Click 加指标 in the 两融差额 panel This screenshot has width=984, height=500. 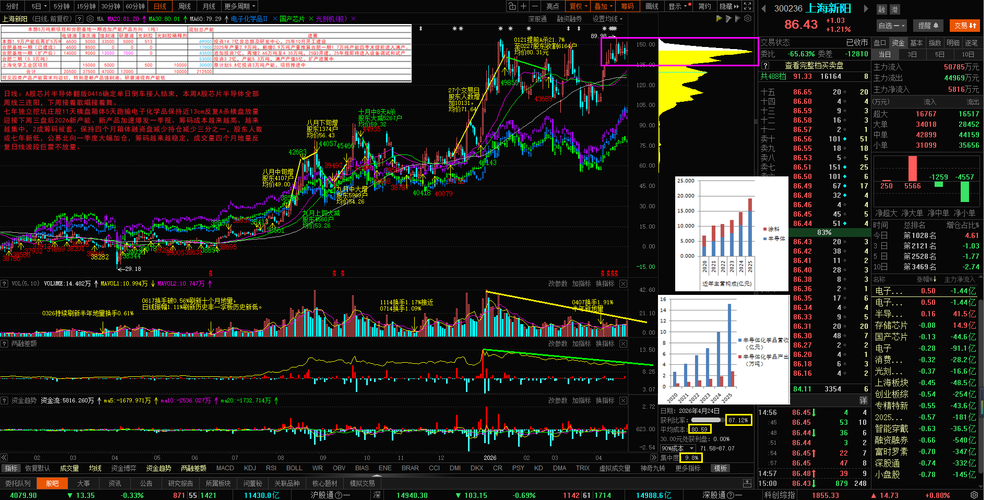coord(581,344)
